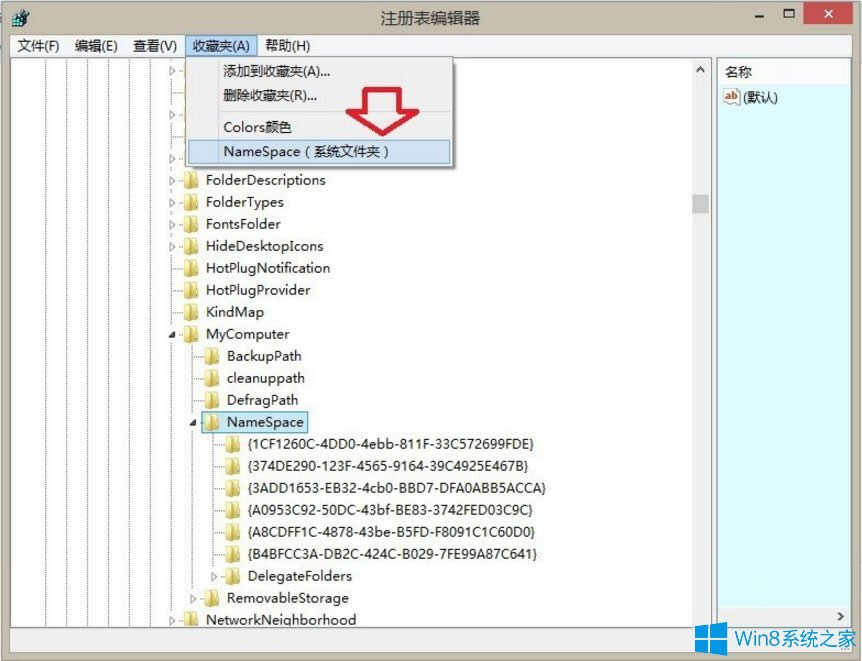The width and height of the screenshot is (862, 661).
Task: Open the 查看(V) menu
Action: click(153, 45)
